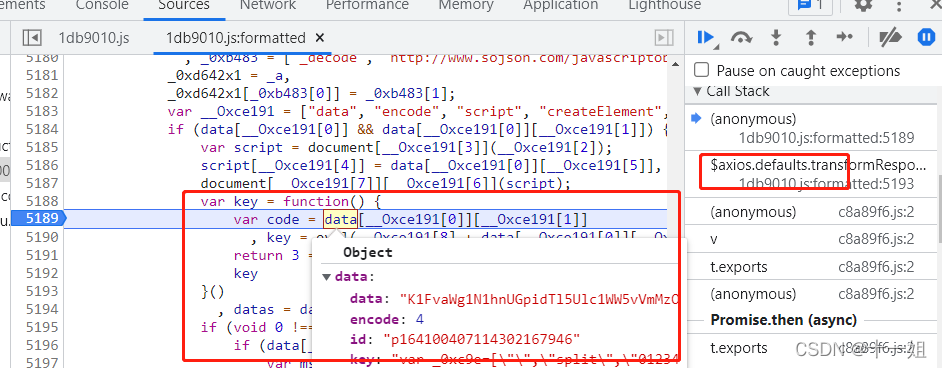942x368 pixels.
Task: Click line number 5183 in gutter
Action: click(x=42, y=111)
